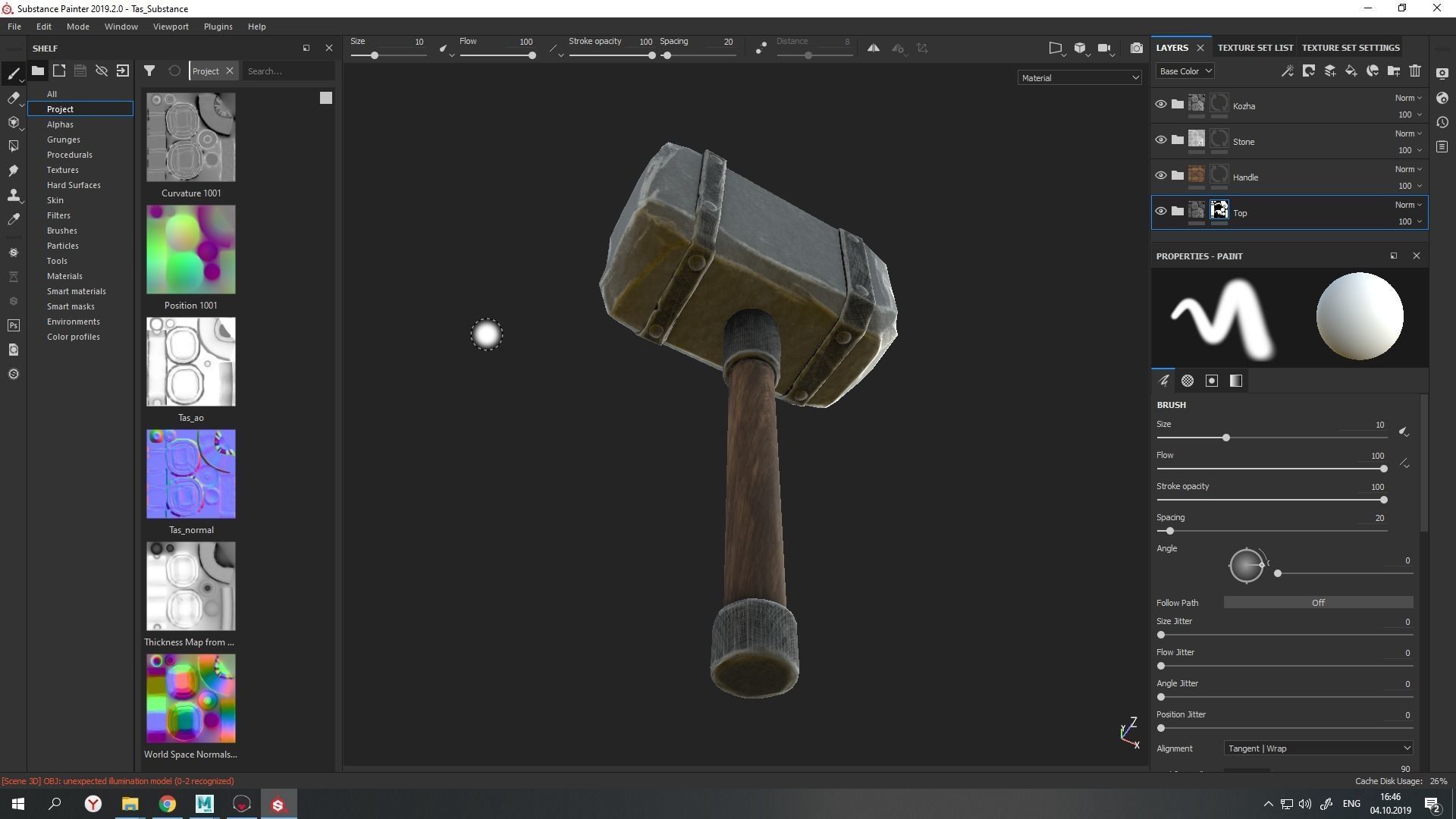The image size is (1456, 819).
Task: Open Kozha layer Norm blend mode dropdown
Action: point(1408,98)
